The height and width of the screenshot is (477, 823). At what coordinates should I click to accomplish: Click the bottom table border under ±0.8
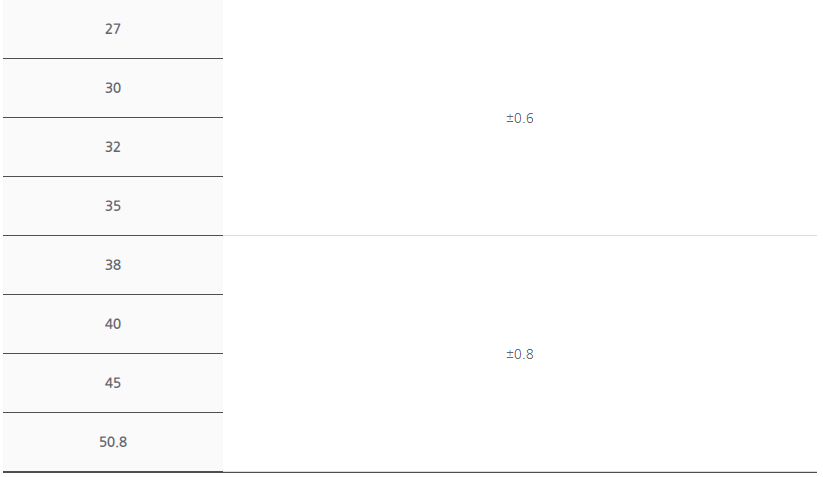coord(520,472)
